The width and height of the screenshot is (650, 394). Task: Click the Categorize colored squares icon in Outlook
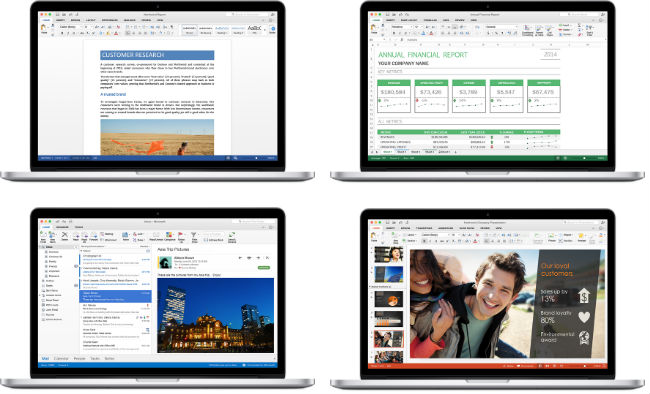click(x=169, y=236)
